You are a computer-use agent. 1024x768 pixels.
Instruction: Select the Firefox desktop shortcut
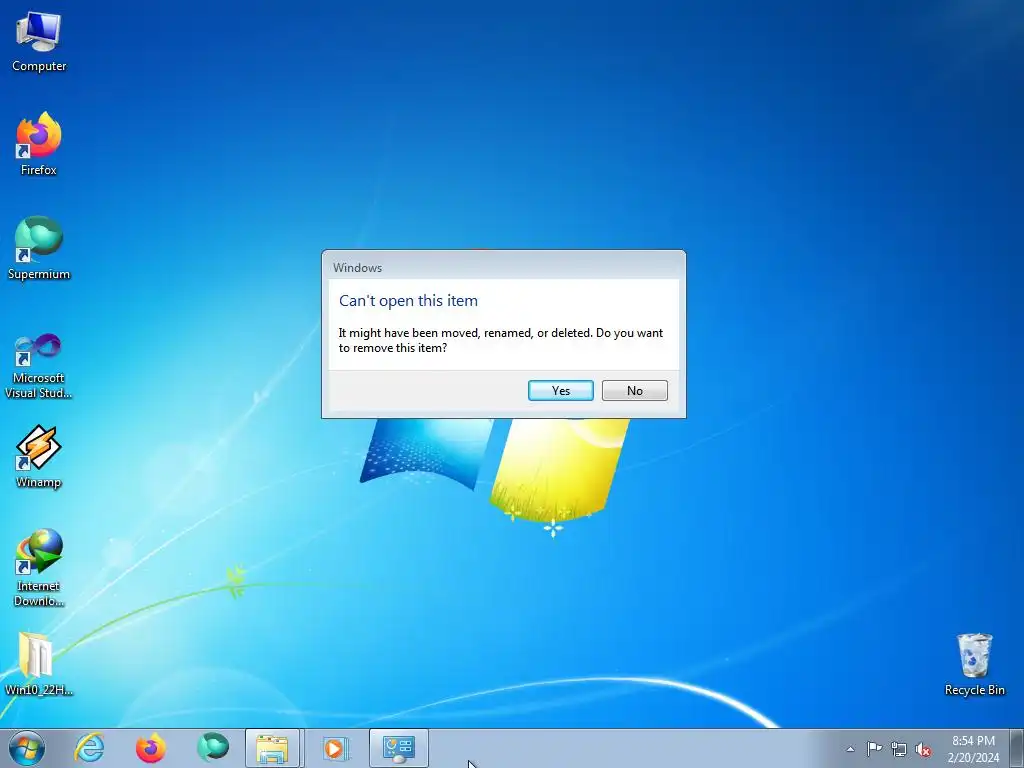pyautogui.click(x=39, y=144)
